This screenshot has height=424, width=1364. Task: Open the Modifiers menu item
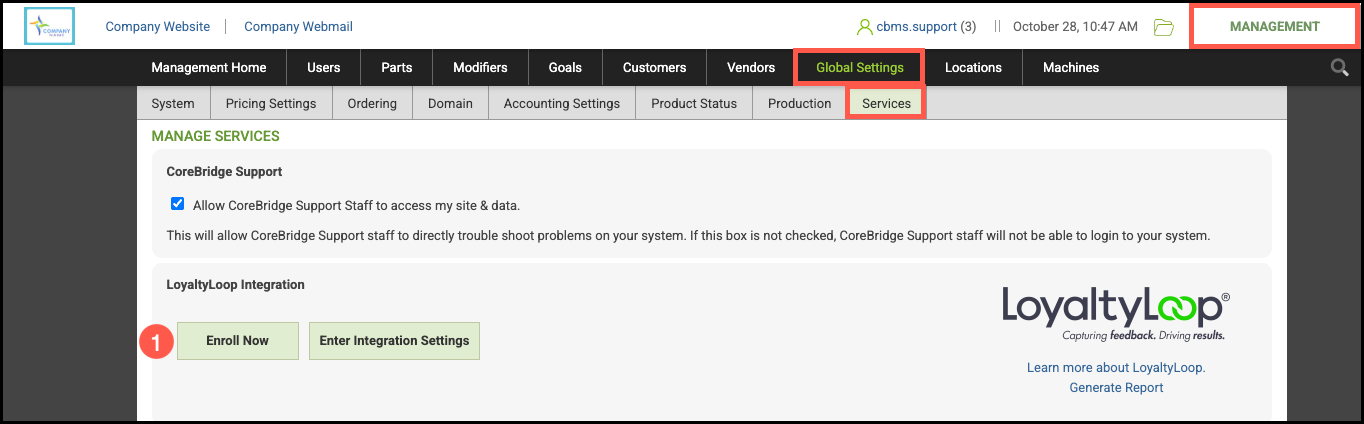point(480,68)
